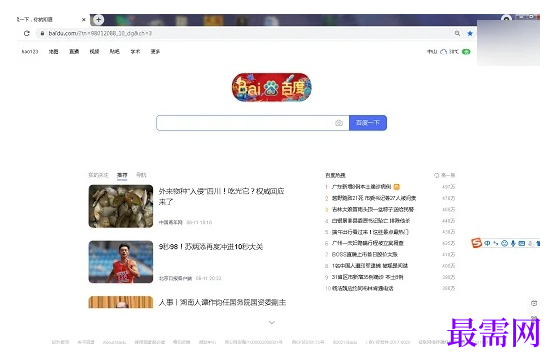Image resolution: width=559 pixels, height=364 pixels.
Task: Open hot search item ranked 10
Action: (363, 288)
